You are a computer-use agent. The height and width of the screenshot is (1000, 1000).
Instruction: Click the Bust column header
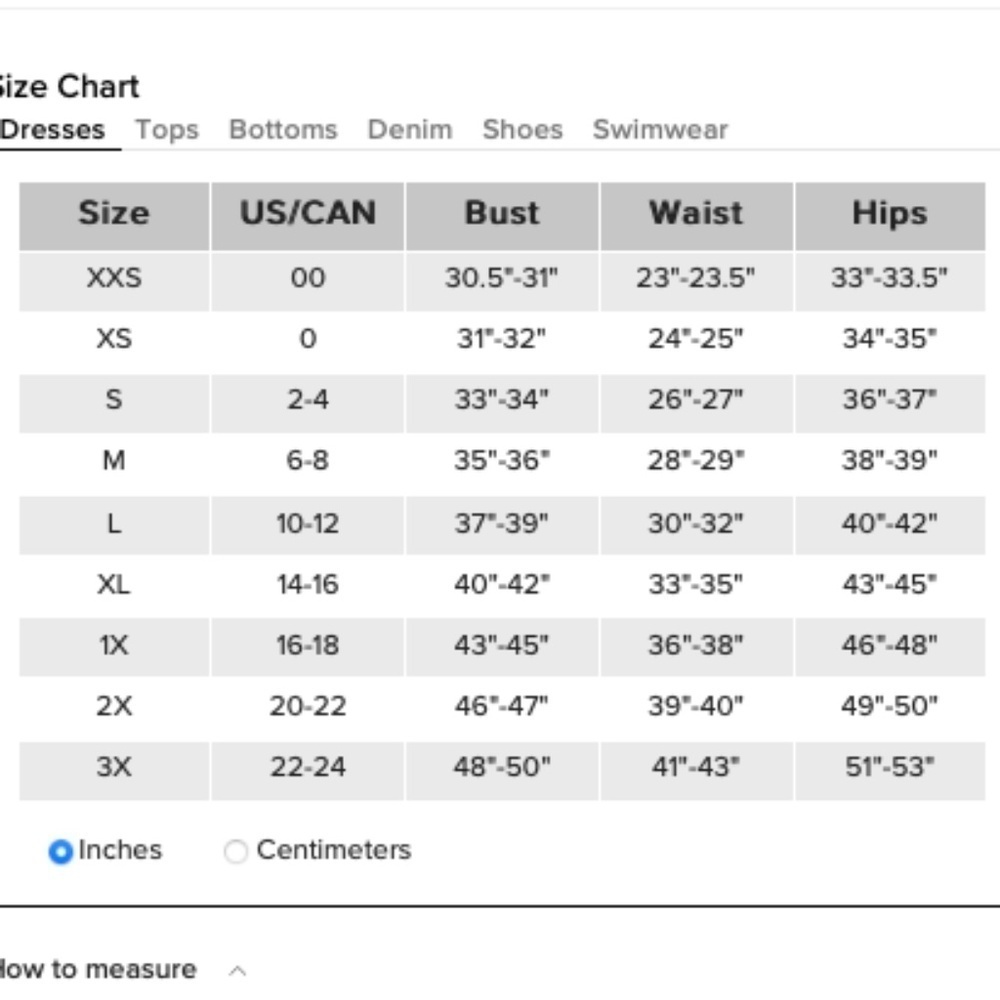click(x=502, y=214)
